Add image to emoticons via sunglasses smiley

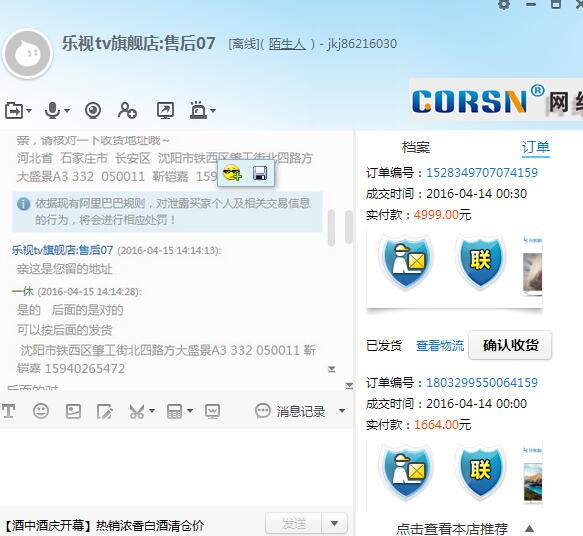[x=232, y=173]
